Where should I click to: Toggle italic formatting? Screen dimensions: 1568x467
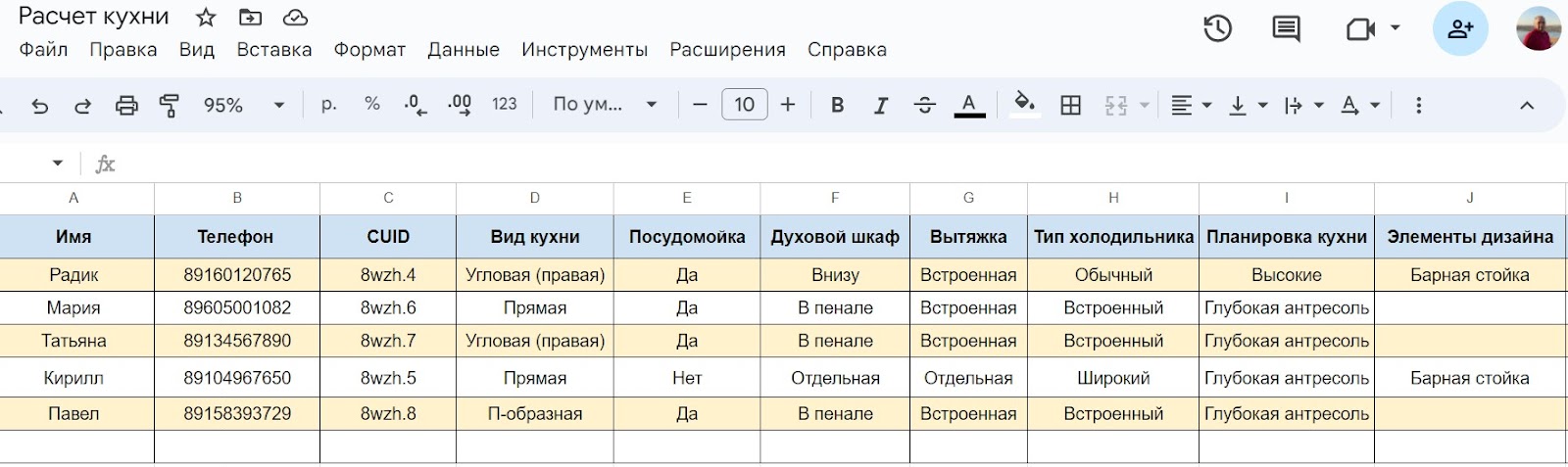pyautogui.click(x=880, y=106)
